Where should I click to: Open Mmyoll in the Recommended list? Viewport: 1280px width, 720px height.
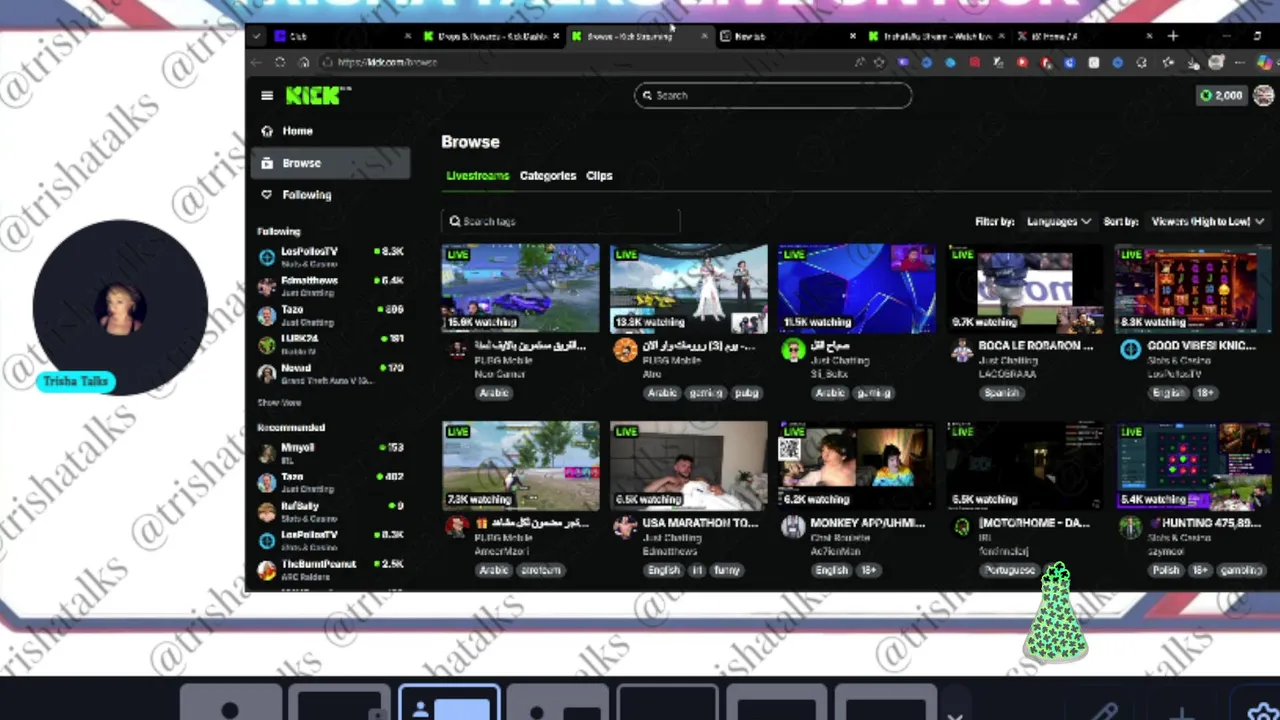click(330, 453)
